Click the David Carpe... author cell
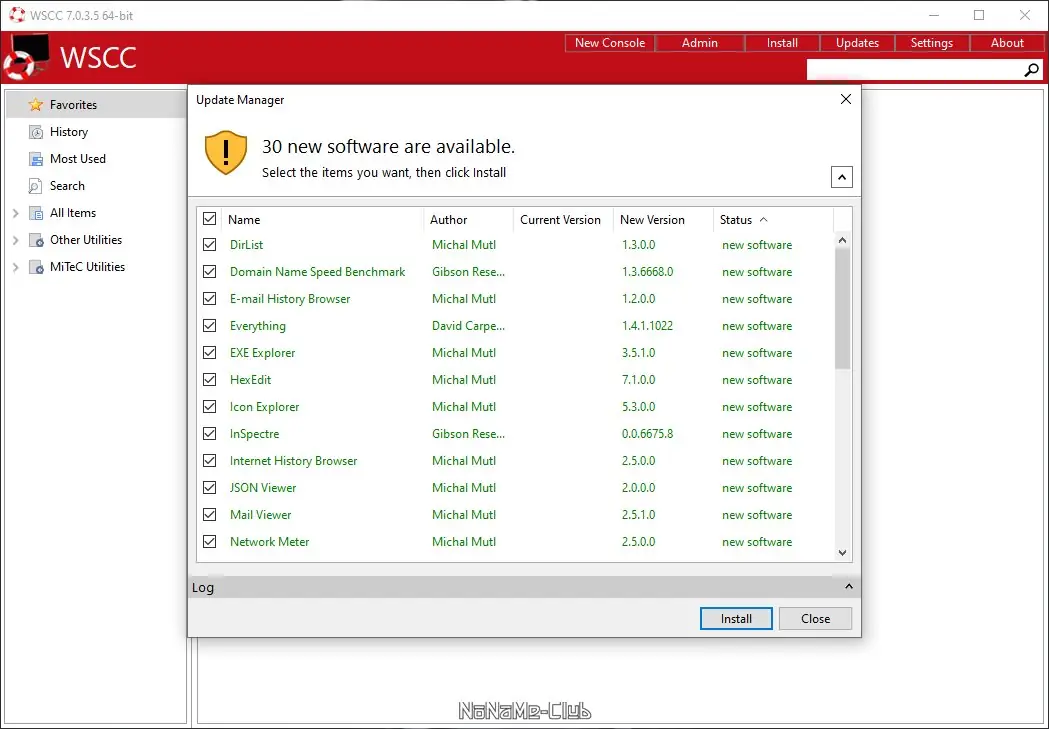 coord(468,326)
